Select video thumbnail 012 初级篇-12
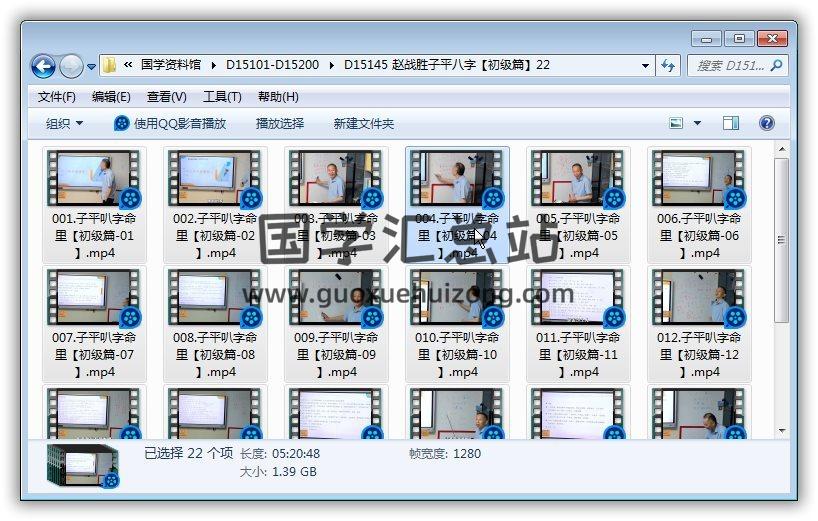Viewport: 818px width, 521px height. [x=699, y=298]
